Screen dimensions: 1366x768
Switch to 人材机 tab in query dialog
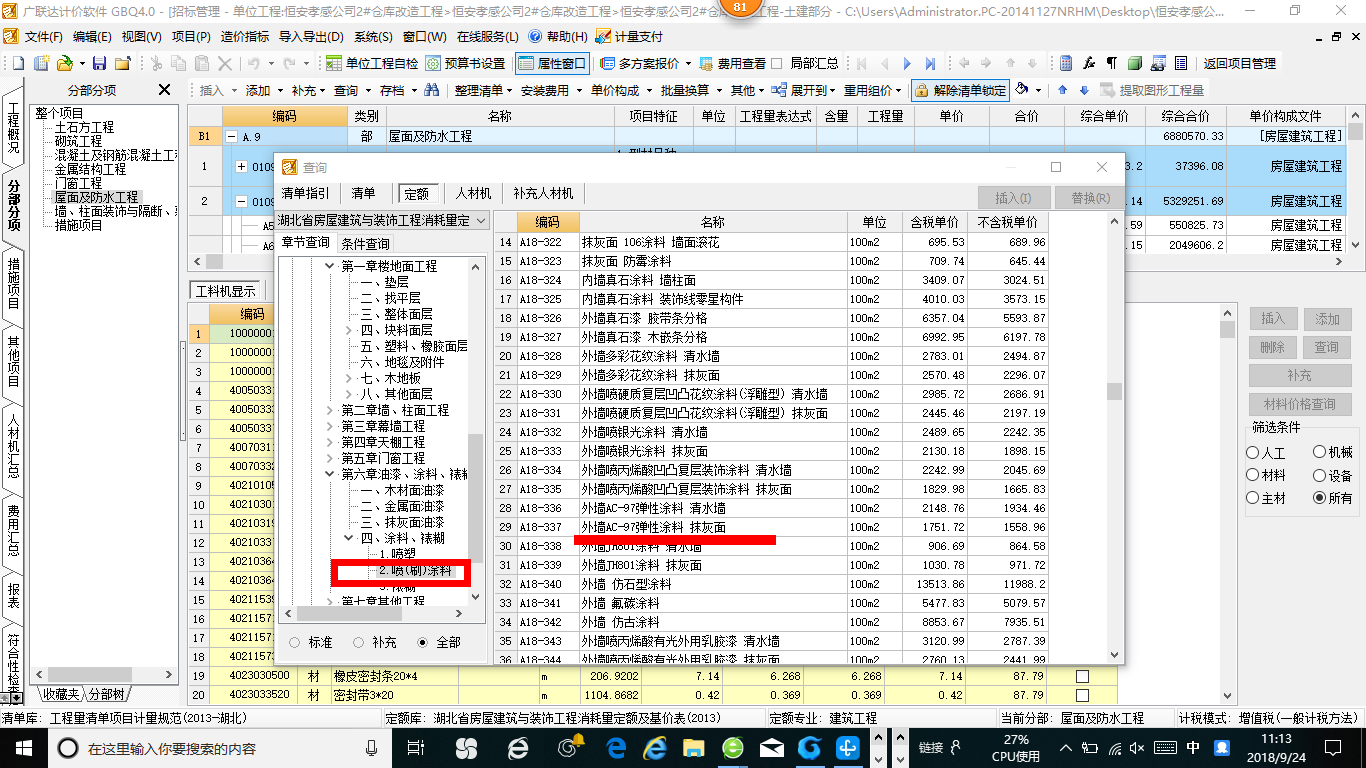(x=473, y=193)
